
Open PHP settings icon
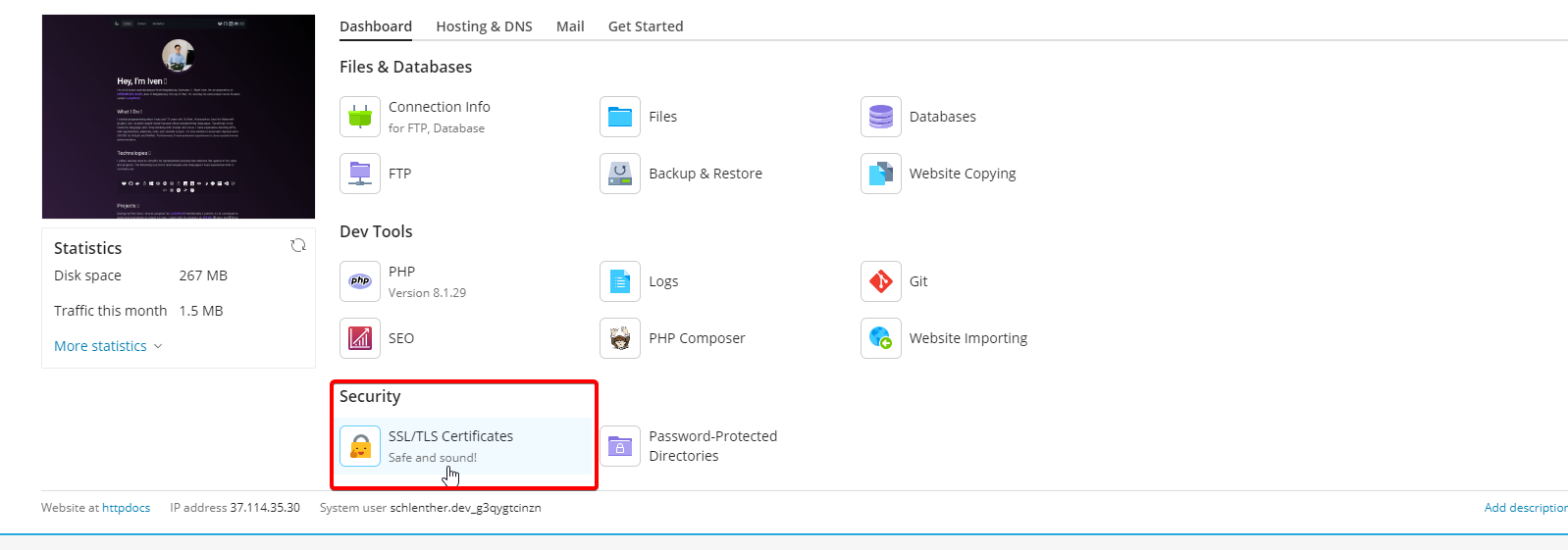tap(360, 281)
